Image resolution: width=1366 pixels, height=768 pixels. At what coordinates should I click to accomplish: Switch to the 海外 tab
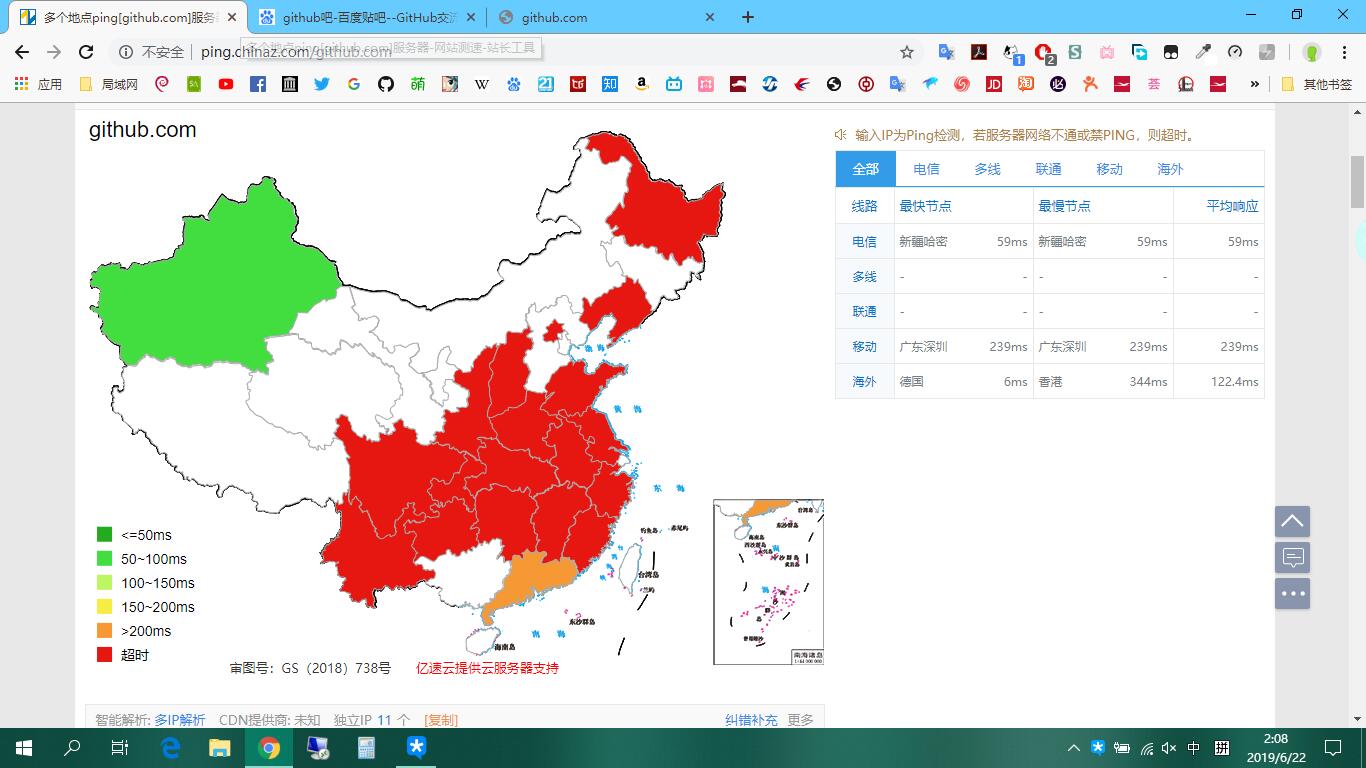click(x=1170, y=169)
